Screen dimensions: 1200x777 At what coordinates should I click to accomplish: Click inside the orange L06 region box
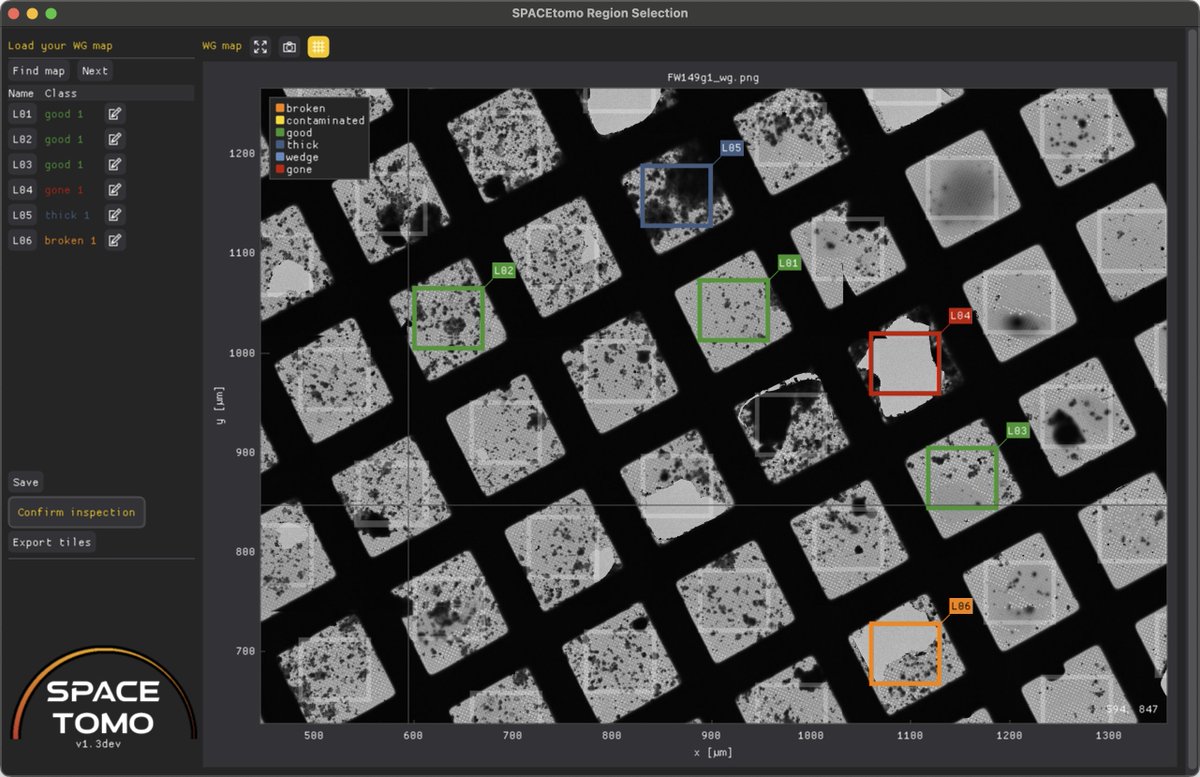(905, 653)
